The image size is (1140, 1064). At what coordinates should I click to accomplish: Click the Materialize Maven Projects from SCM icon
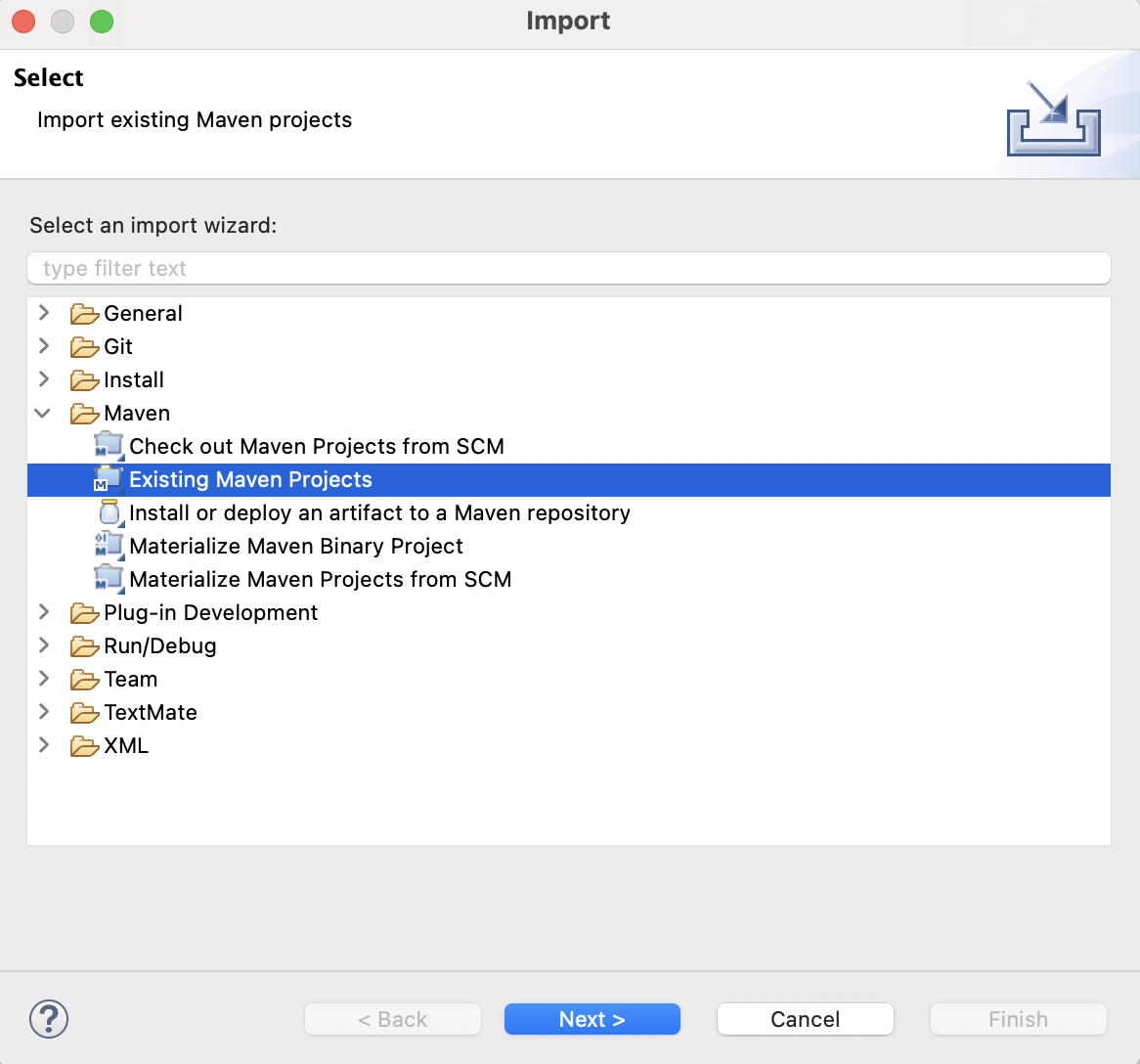110,579
